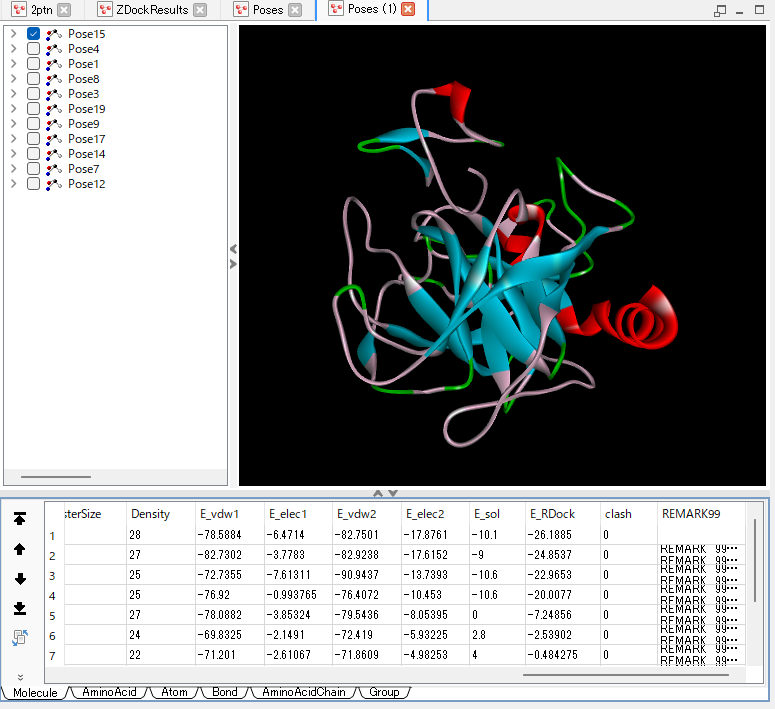This screenshot has height=709, width=775.
Task: Expand the Pose8 tree node
Action: click(x=12, y=79)
